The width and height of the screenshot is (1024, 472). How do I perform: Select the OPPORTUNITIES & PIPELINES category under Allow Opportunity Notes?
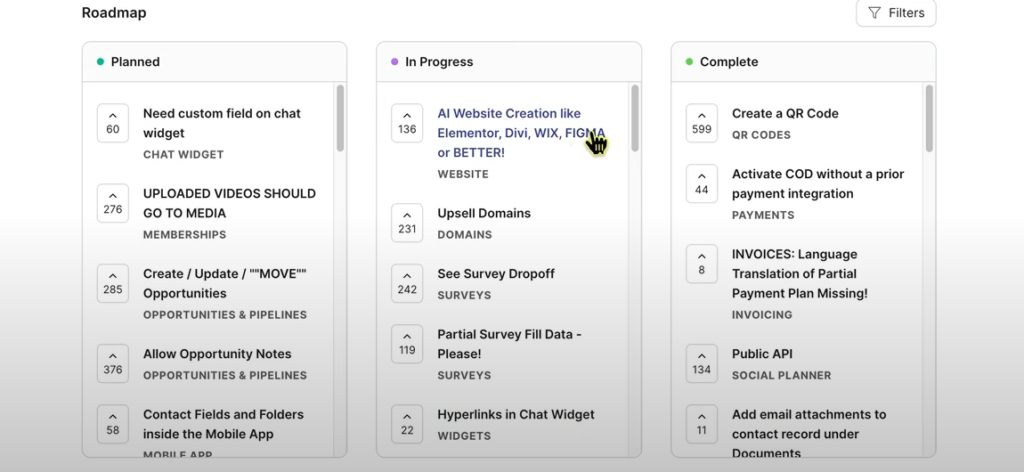point(225,375)
